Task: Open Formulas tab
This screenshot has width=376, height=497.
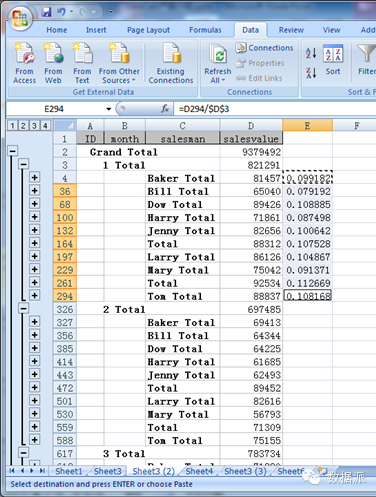Action: (205, 30)
